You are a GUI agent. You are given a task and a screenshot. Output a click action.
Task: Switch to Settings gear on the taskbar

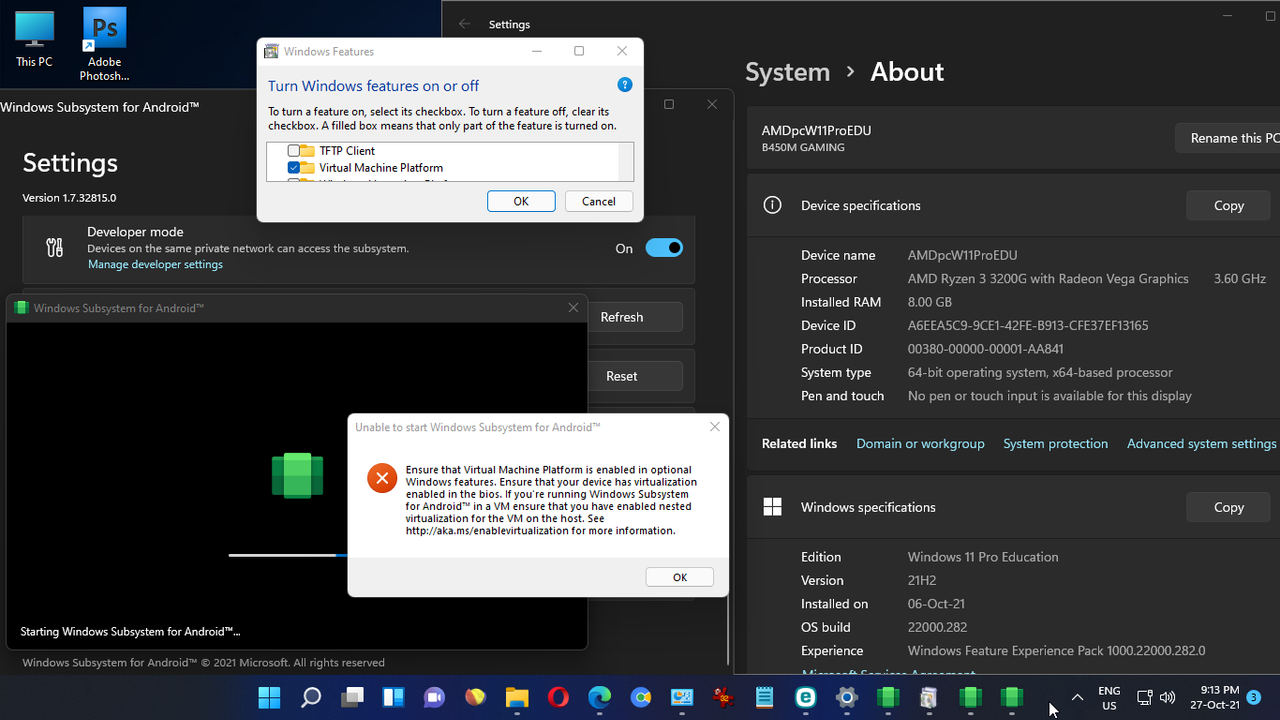pos(847,697)
